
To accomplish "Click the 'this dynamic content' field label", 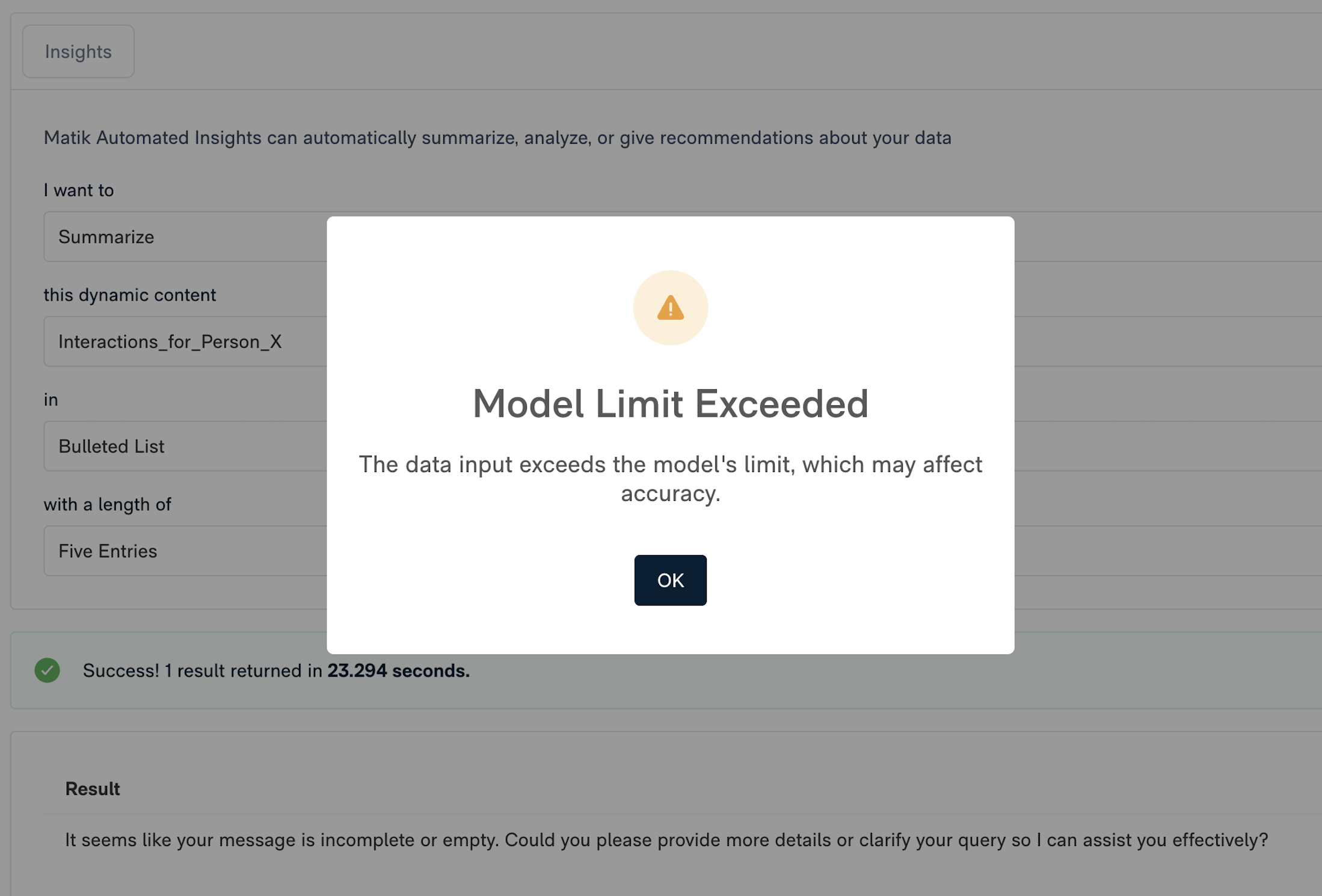I will click(129, 295).
